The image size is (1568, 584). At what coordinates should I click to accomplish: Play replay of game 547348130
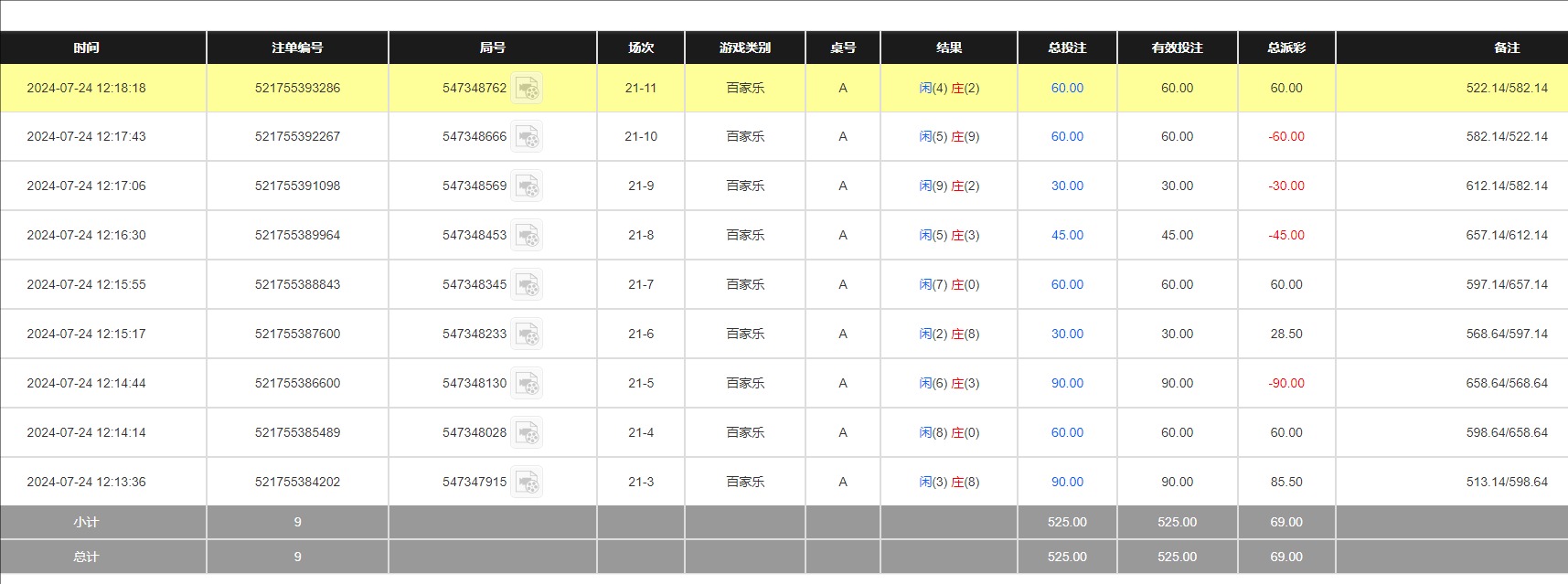point(528,383)
